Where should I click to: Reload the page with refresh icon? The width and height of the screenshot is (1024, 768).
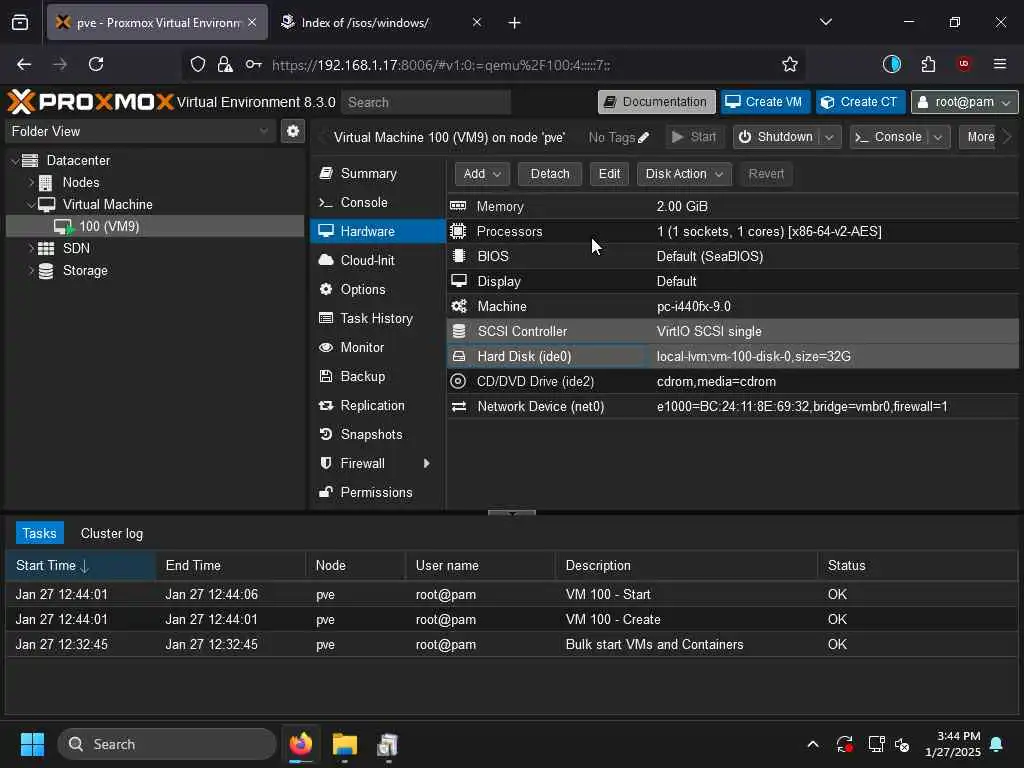[96, 64]
